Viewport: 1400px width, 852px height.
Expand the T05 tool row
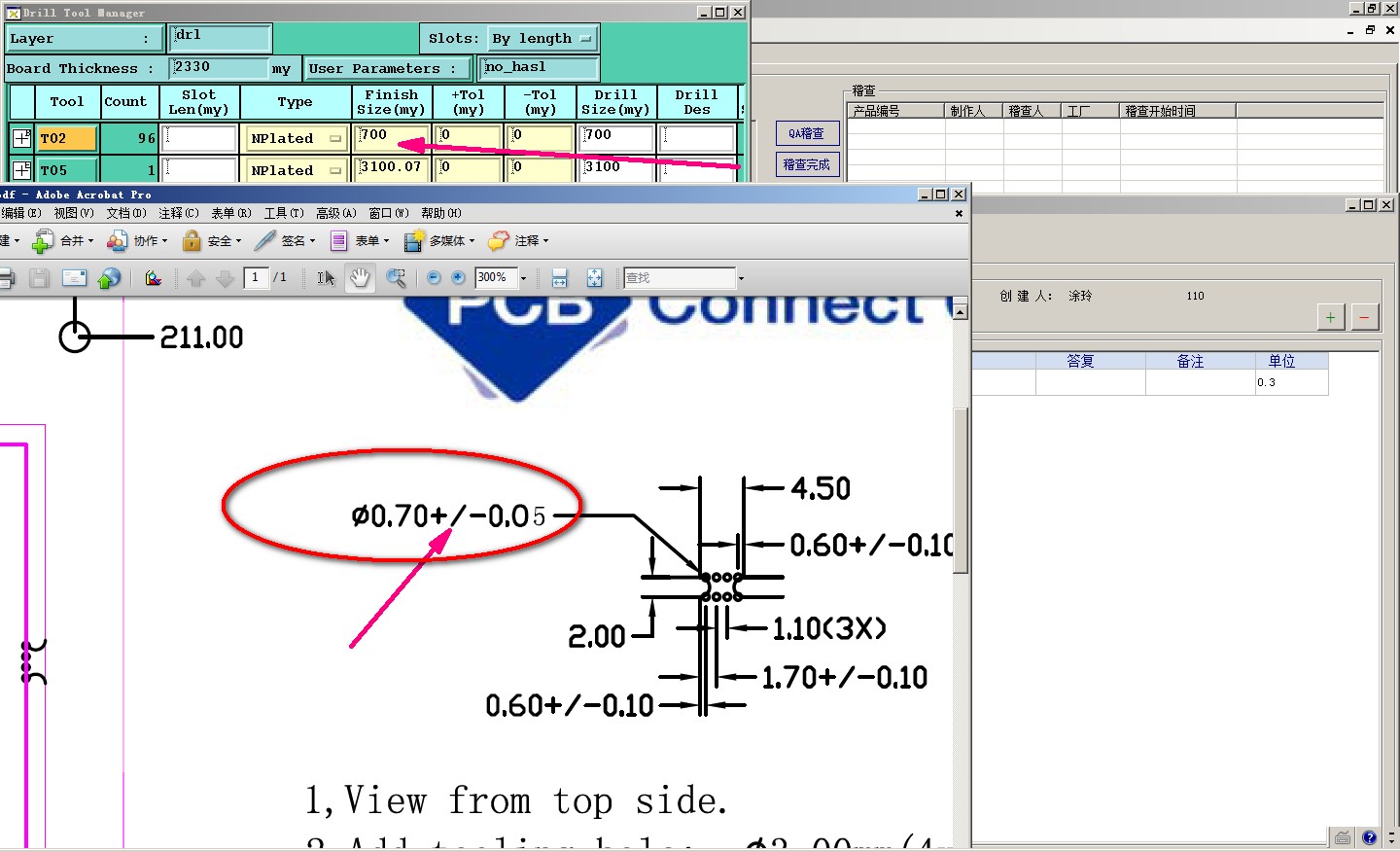tap(21, 170)
